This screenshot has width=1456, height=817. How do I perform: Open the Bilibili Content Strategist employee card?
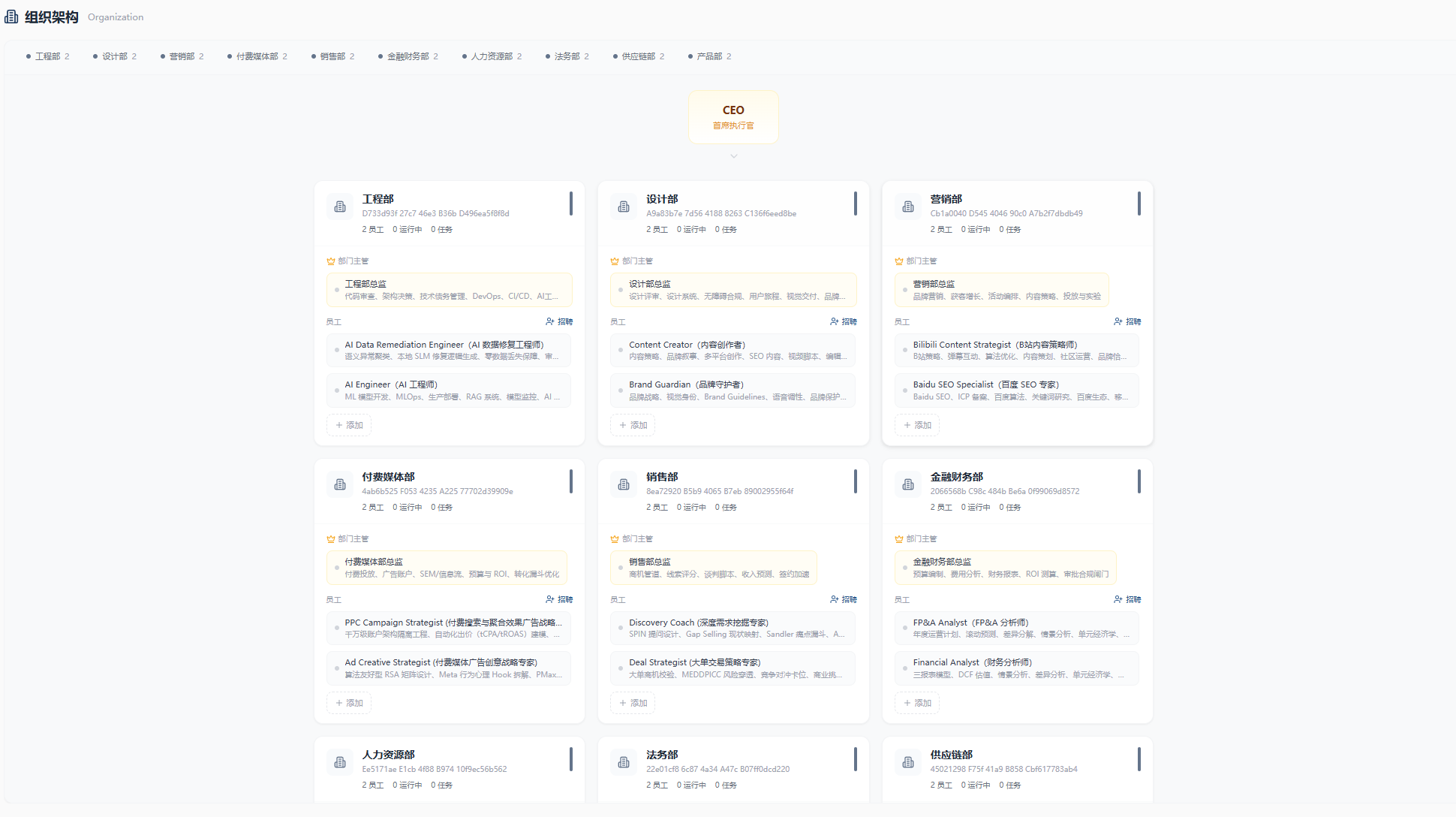pyautogui.click(x=1017, y=351)
